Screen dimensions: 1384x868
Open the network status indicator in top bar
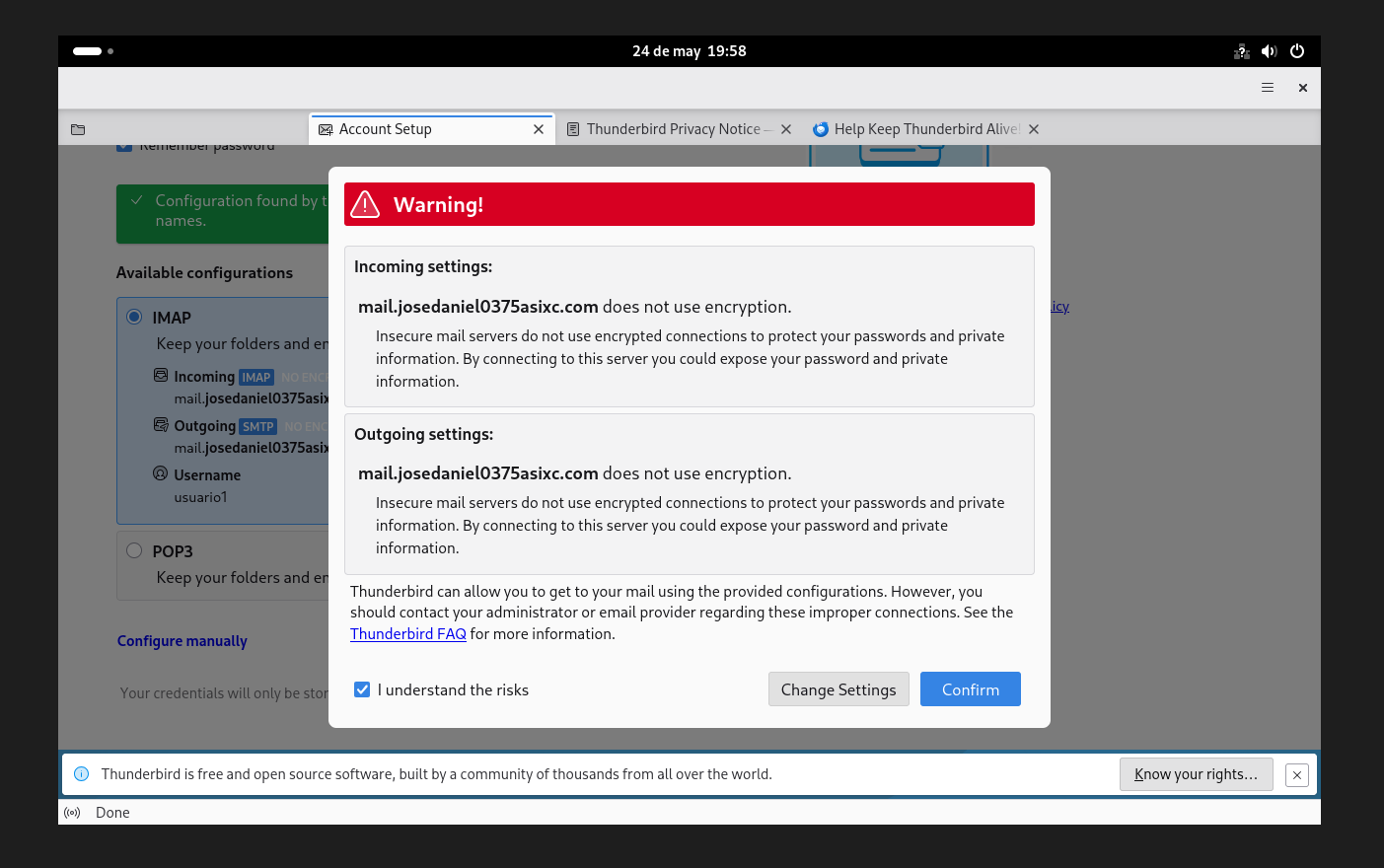[1242, 51]
